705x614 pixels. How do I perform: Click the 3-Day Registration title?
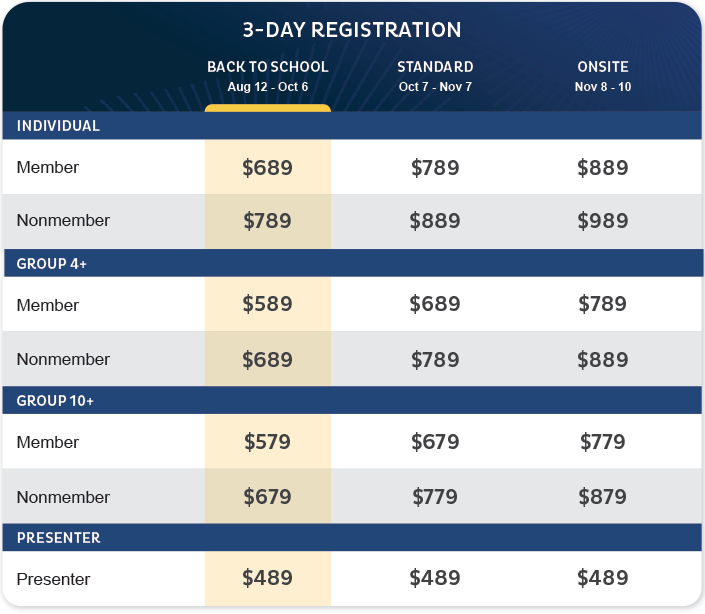(352, 30)
